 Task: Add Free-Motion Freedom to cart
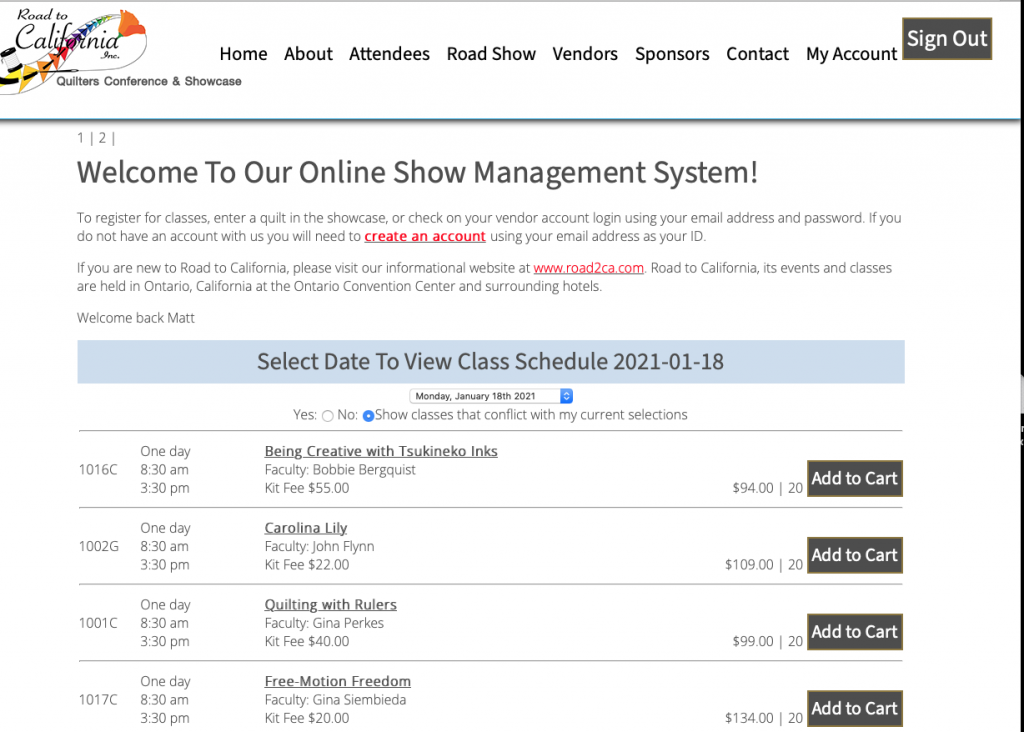pos(855,708)
